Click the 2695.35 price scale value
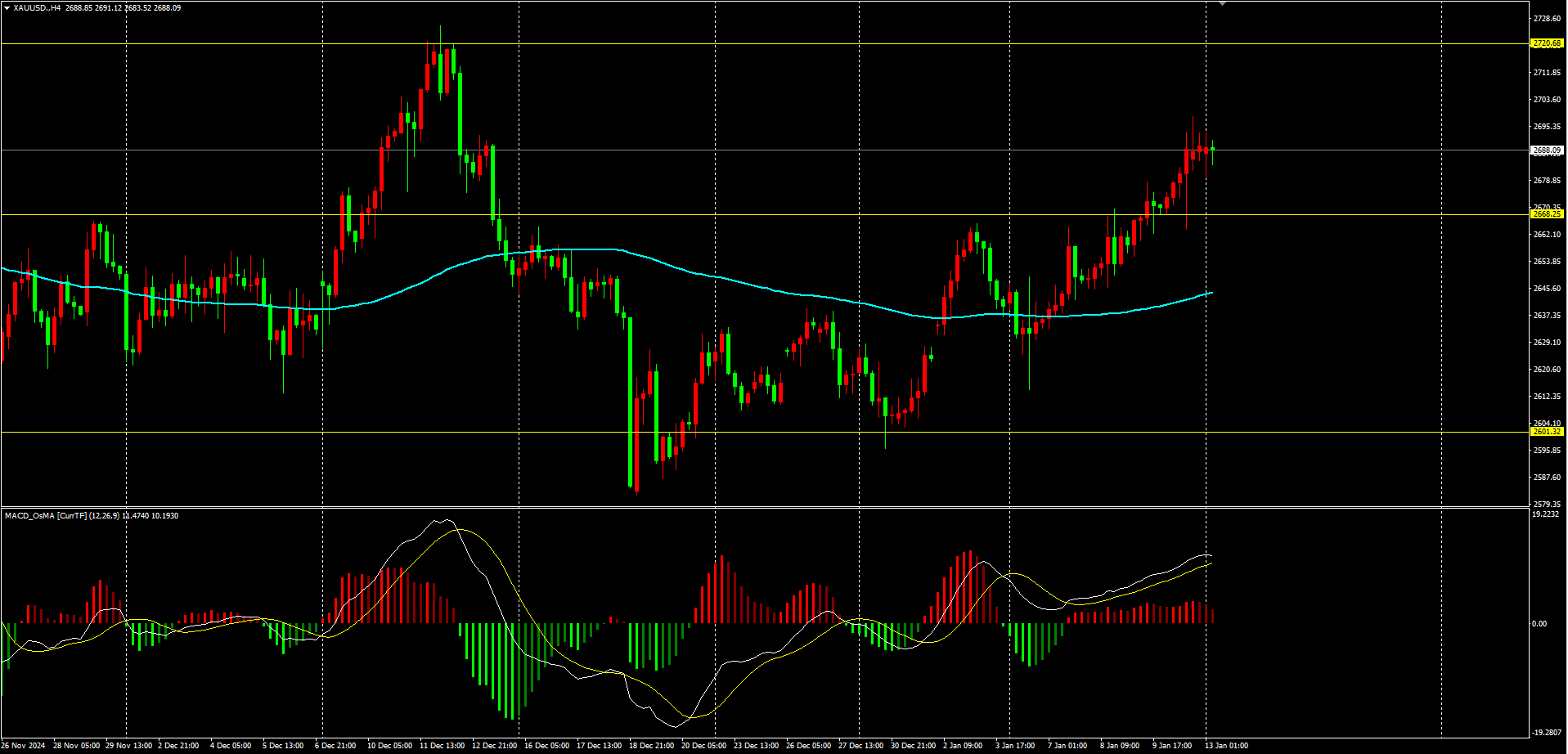Screen dimensions: 1568x754 (1547, 127)
